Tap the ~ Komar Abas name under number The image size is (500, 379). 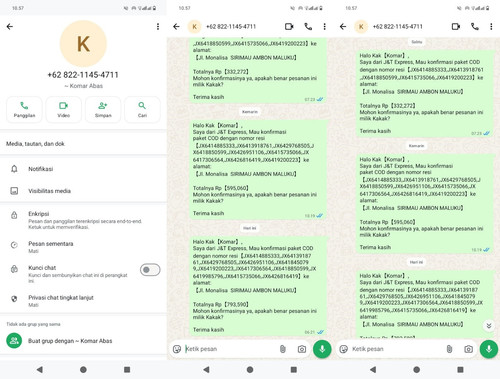click(84, 86)
